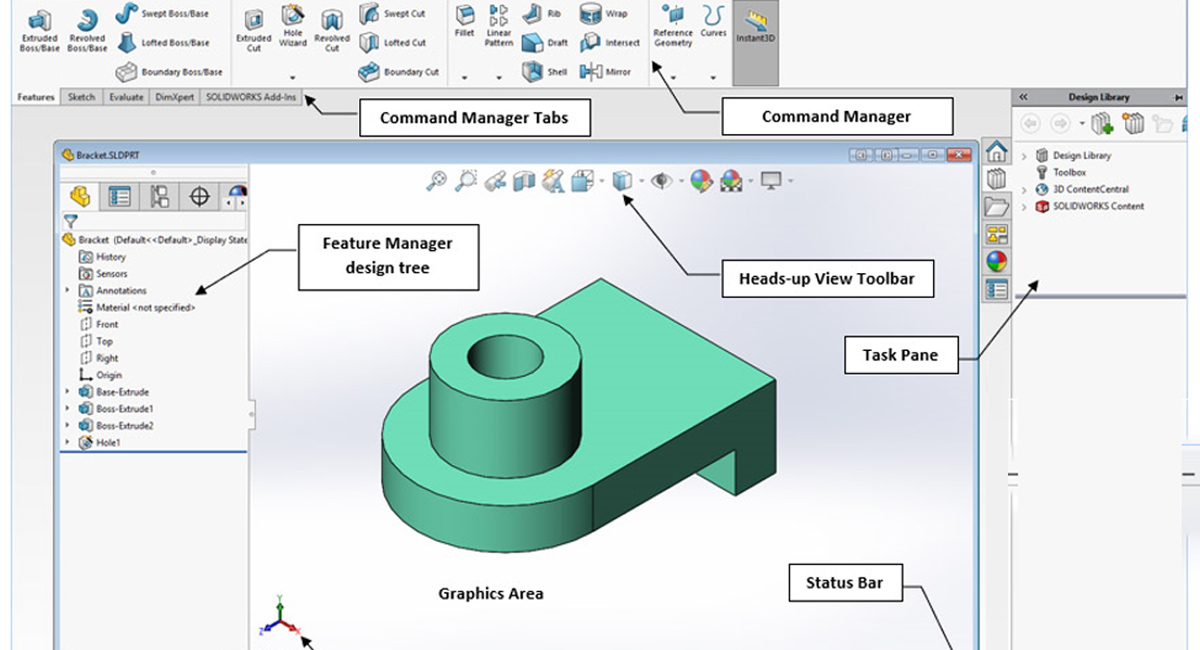
Task: Open the Reference Geometry dropdown arrow
Action: [673, 77]
